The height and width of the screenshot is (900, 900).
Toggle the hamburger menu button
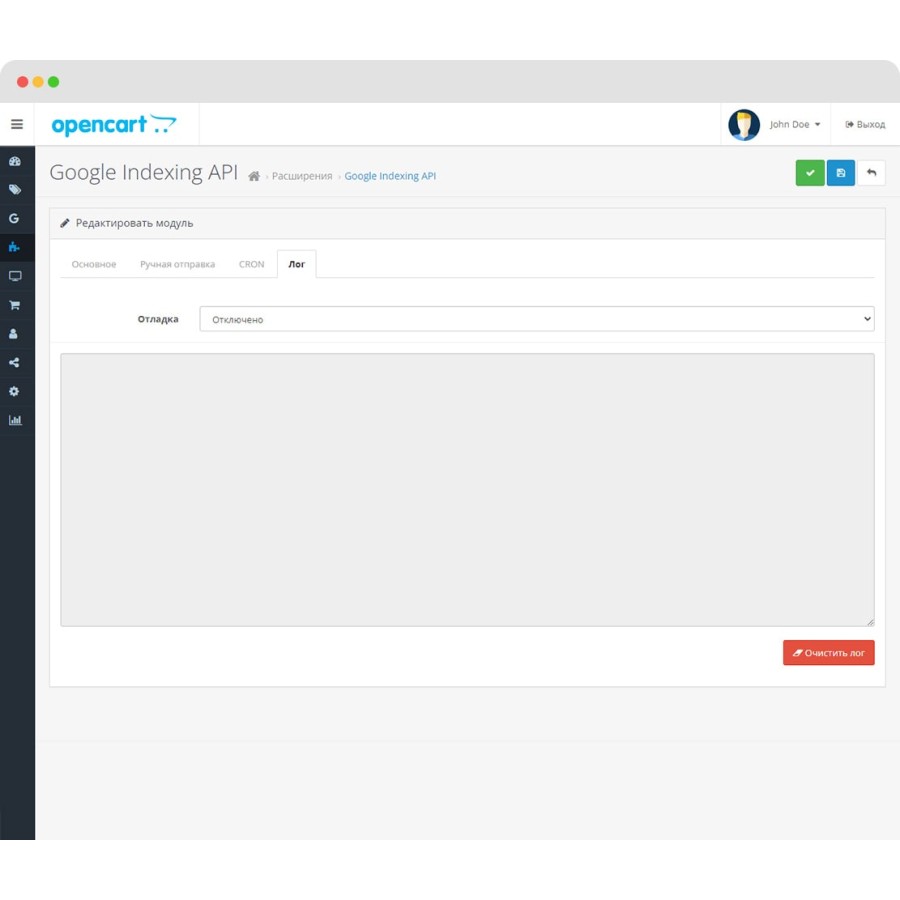[x=17, y=124]
